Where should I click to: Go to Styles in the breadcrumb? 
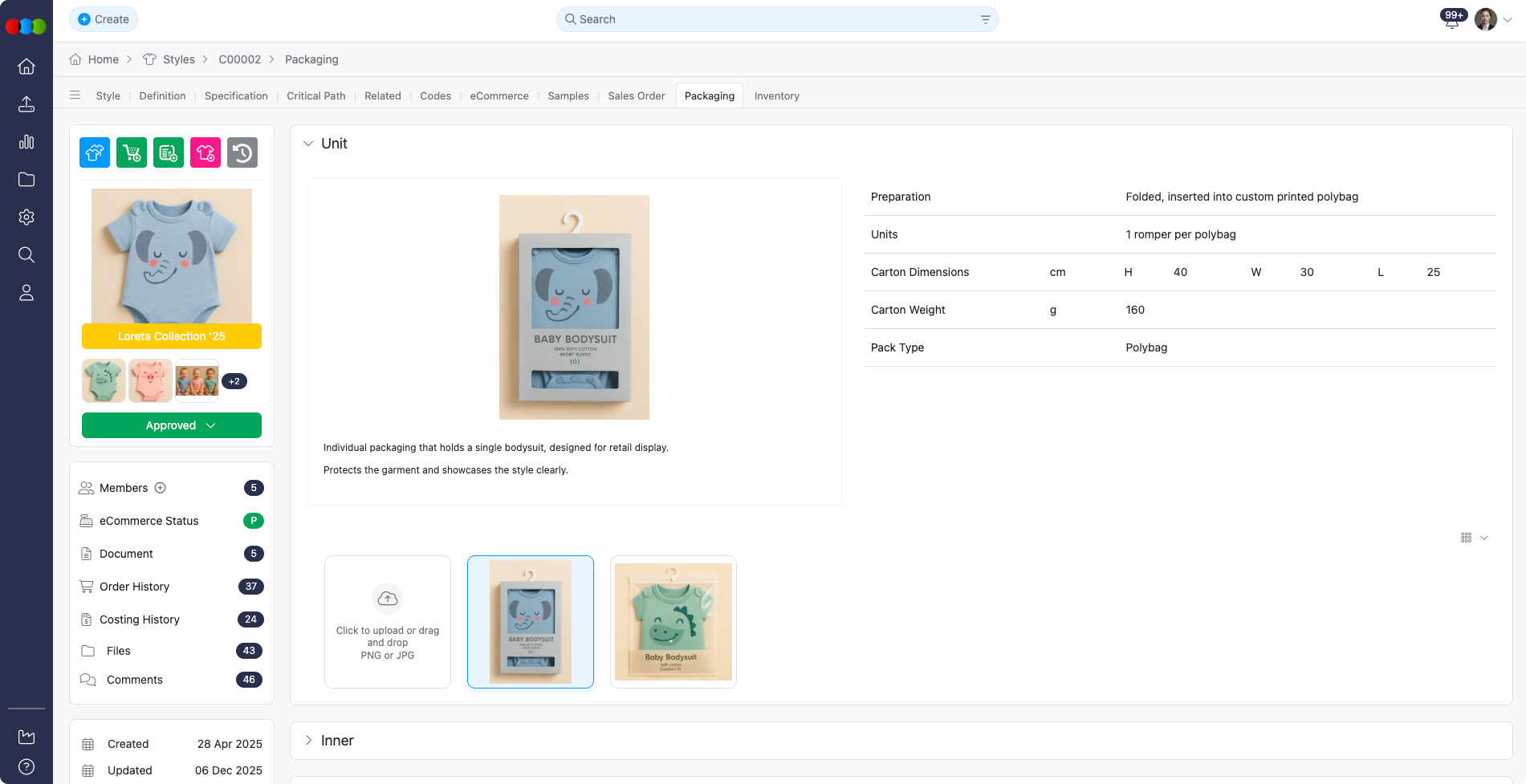pos(178,59)
